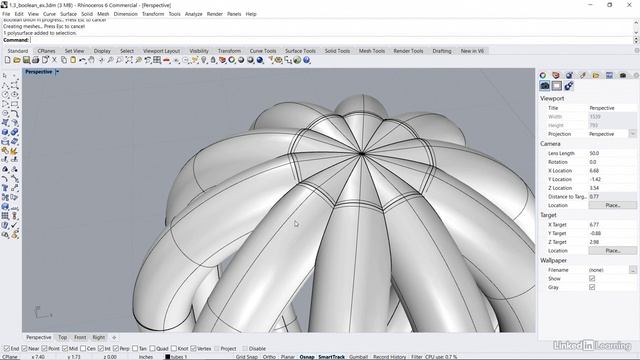Switch to the Surface Tools toolbar tab
Viewport: 640px width, 360px height.
click(300, 51)
